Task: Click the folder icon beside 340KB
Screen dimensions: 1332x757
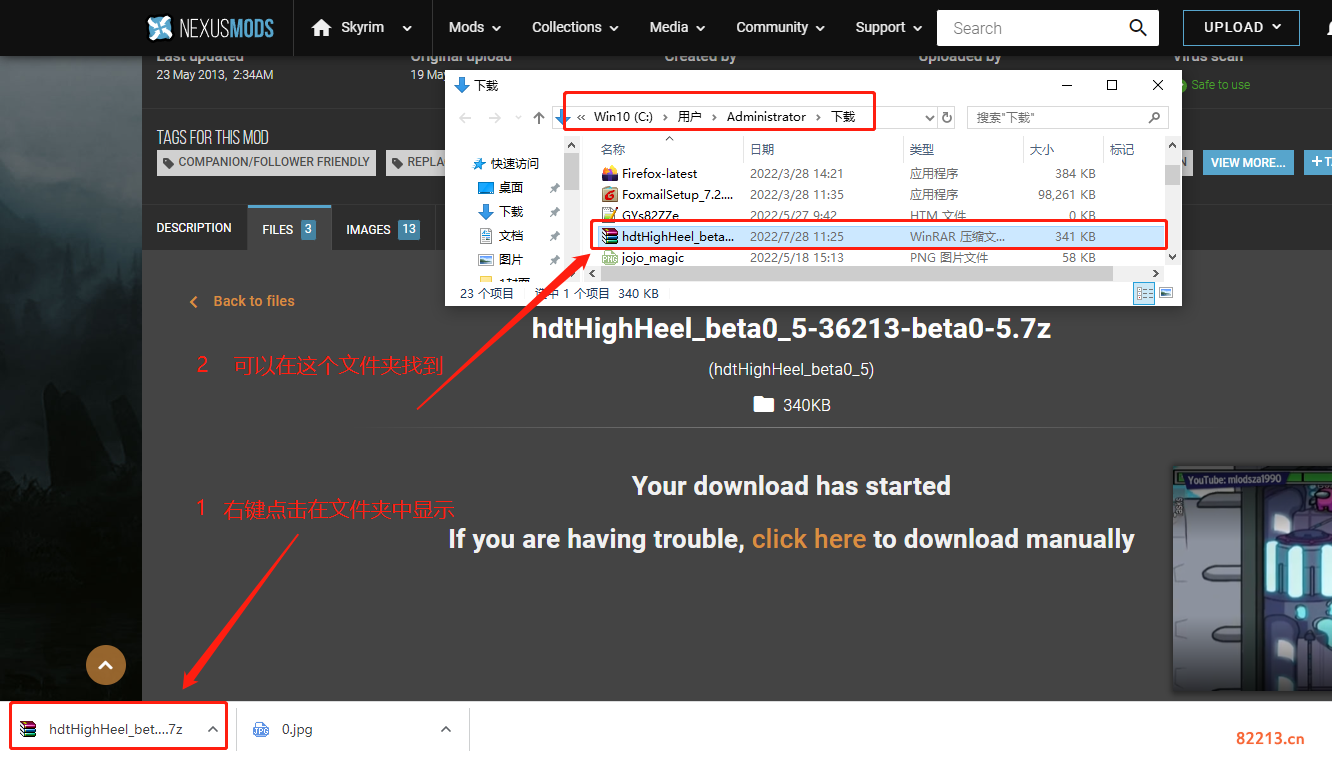Action: click(764, 404)
